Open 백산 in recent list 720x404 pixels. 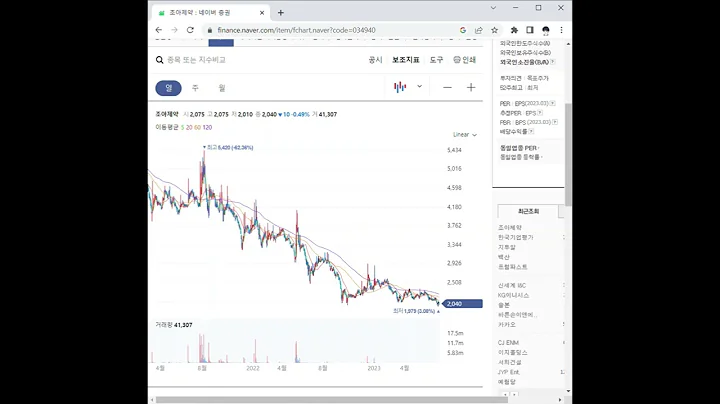click(x=504, y=257)
